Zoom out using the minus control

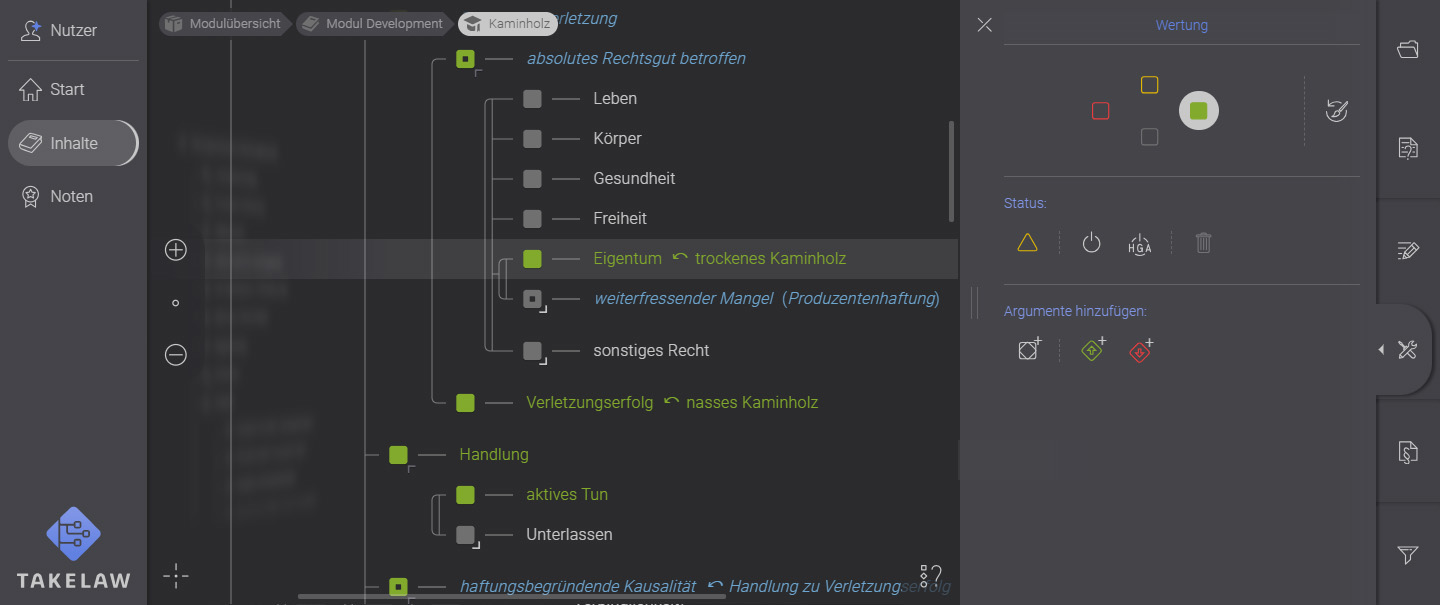tap(175, 354)
